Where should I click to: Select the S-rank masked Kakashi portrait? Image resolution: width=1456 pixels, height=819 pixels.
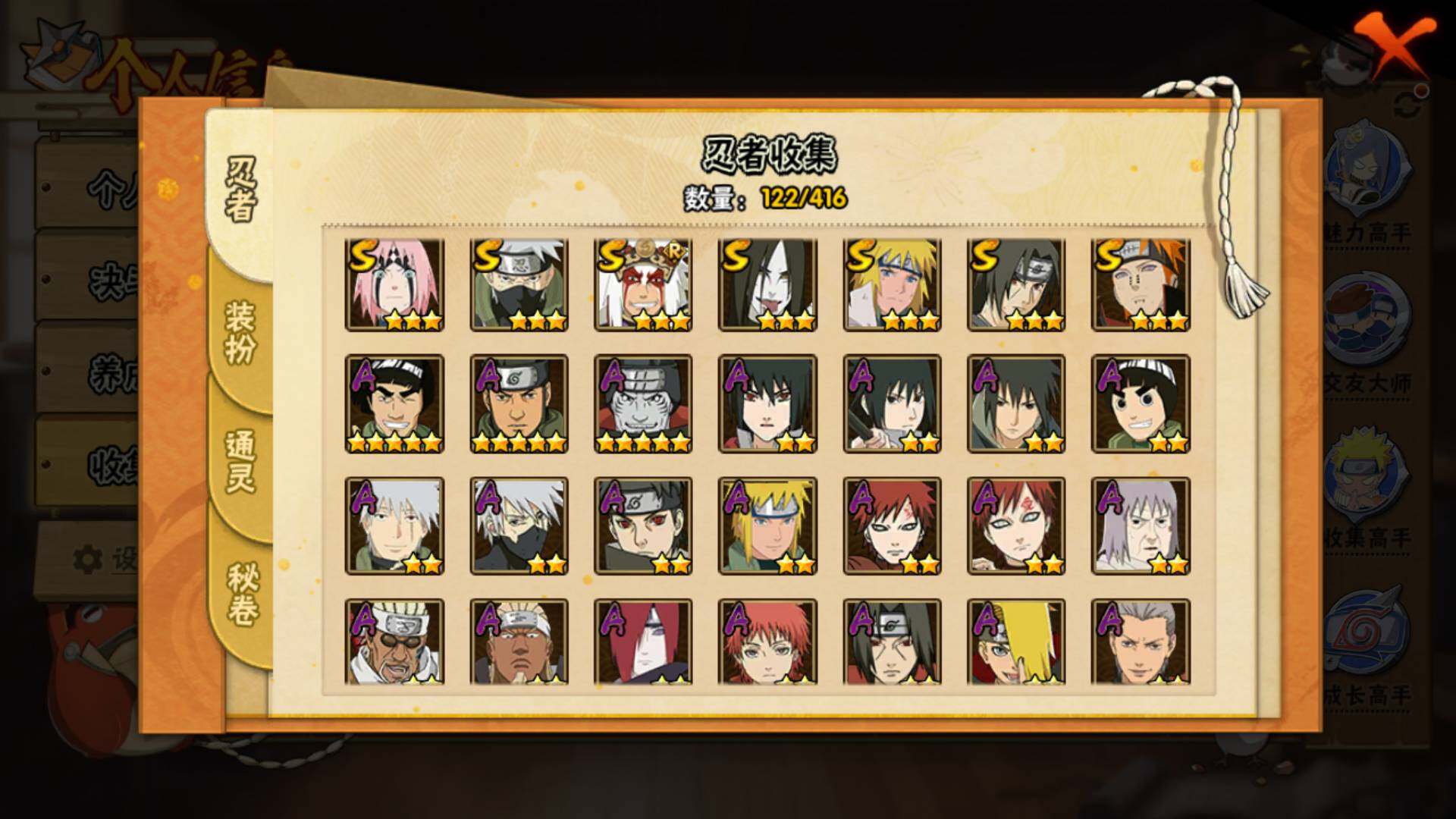coord(519,285)
